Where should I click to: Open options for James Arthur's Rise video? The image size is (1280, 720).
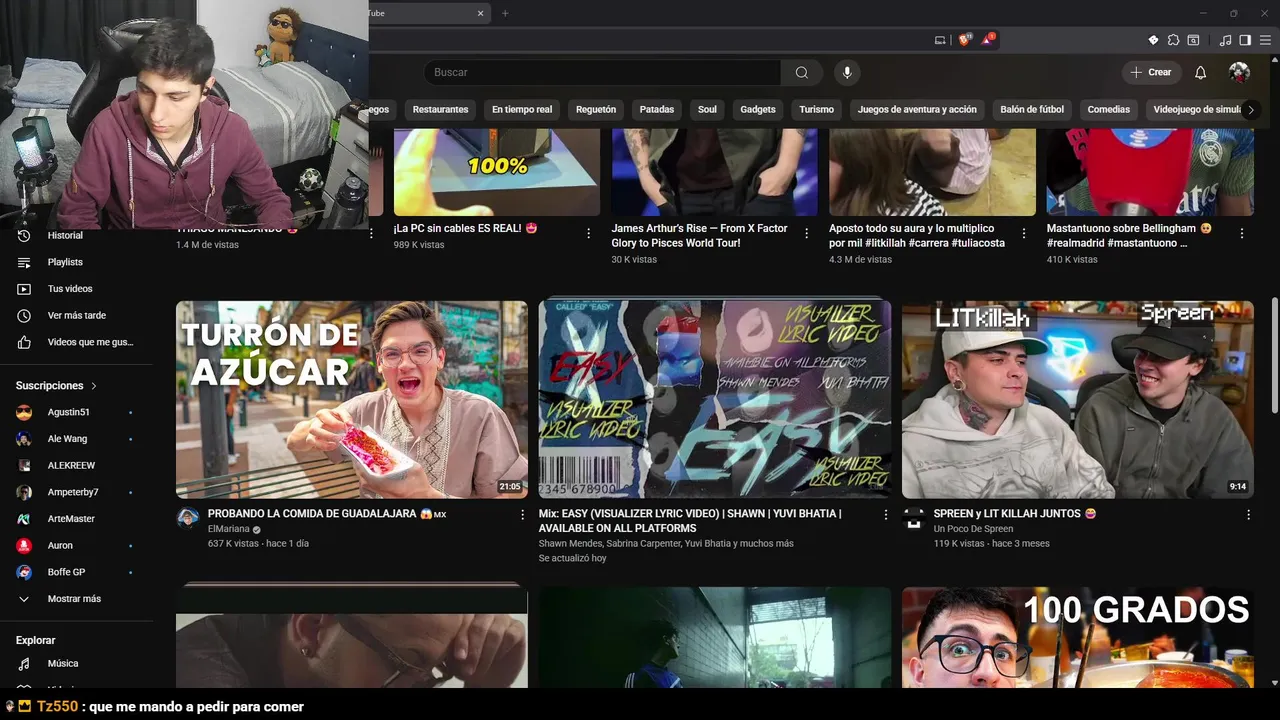(x=806, y=233)
